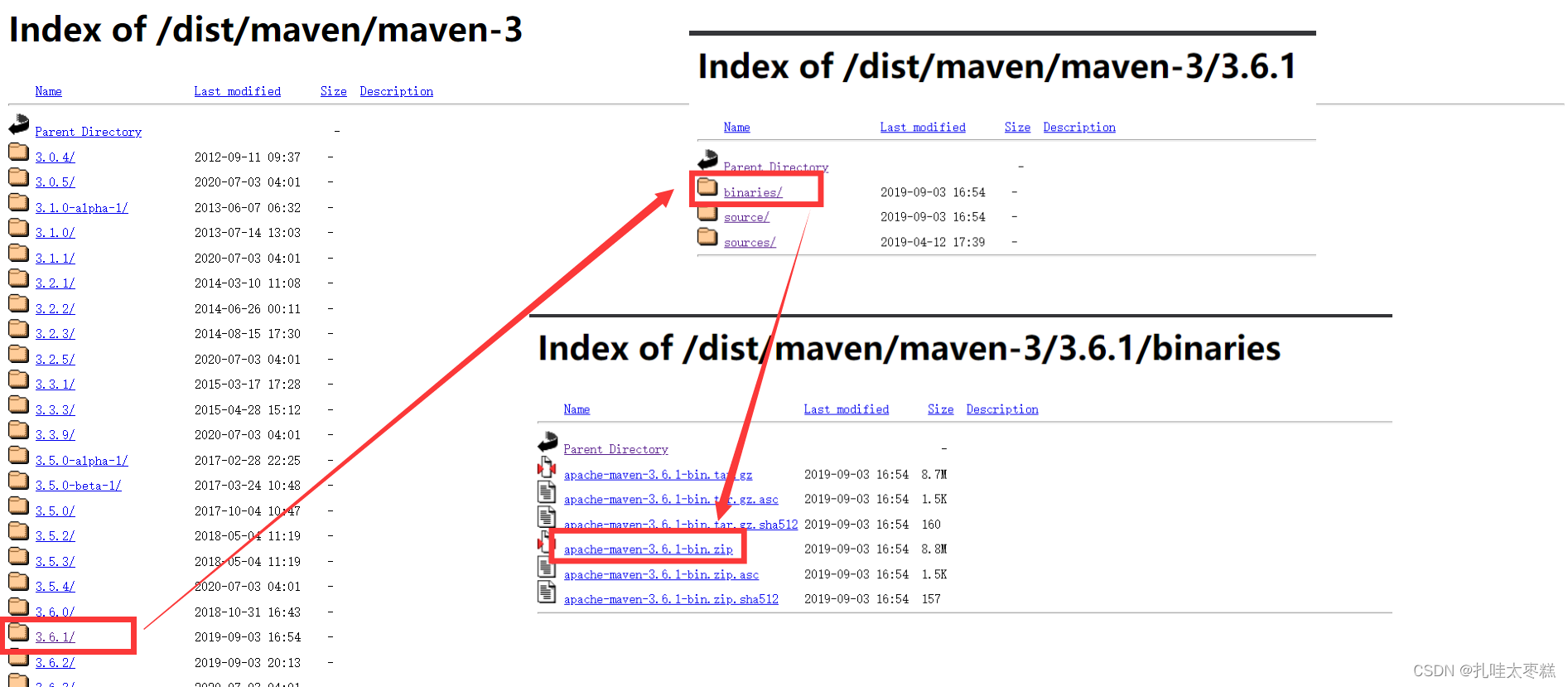The height and width of the screenshot is (687, 1568).
Task: Download apache-maven-3.6.1-bin.tar.gz
Action: [x=658, y=475]
